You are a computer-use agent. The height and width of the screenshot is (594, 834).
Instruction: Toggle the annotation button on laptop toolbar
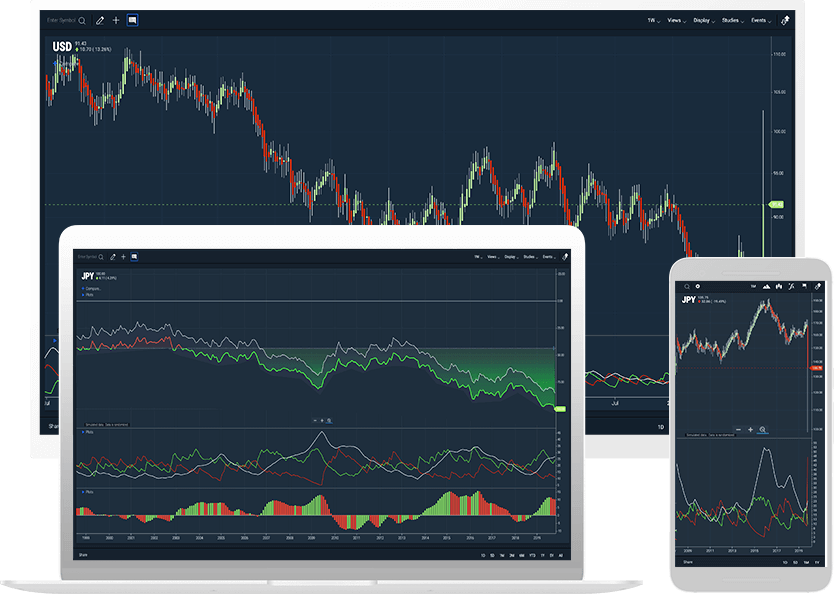tap(133, 256)
